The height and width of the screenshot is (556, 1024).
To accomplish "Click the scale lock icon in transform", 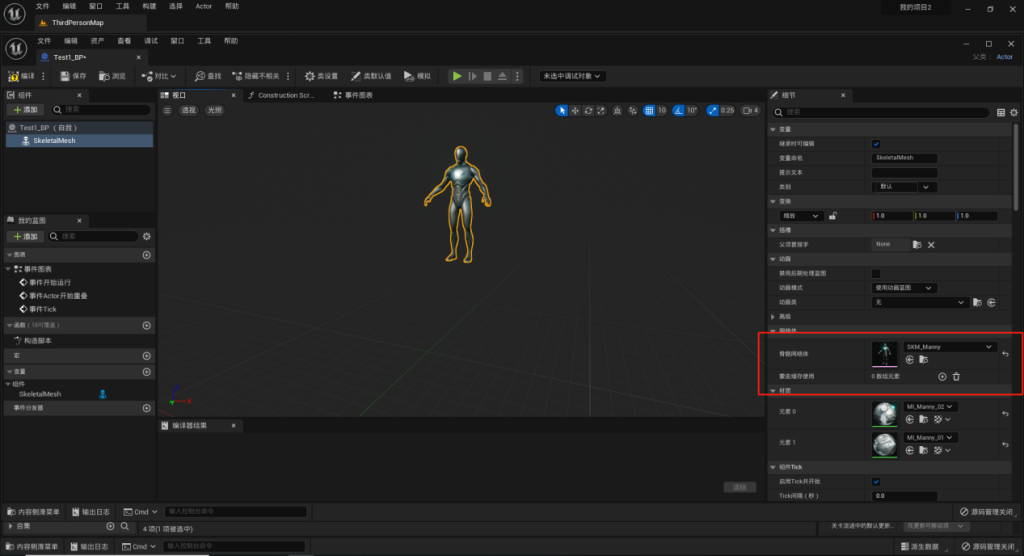I will pyautogui.click(x=832, y=216).
